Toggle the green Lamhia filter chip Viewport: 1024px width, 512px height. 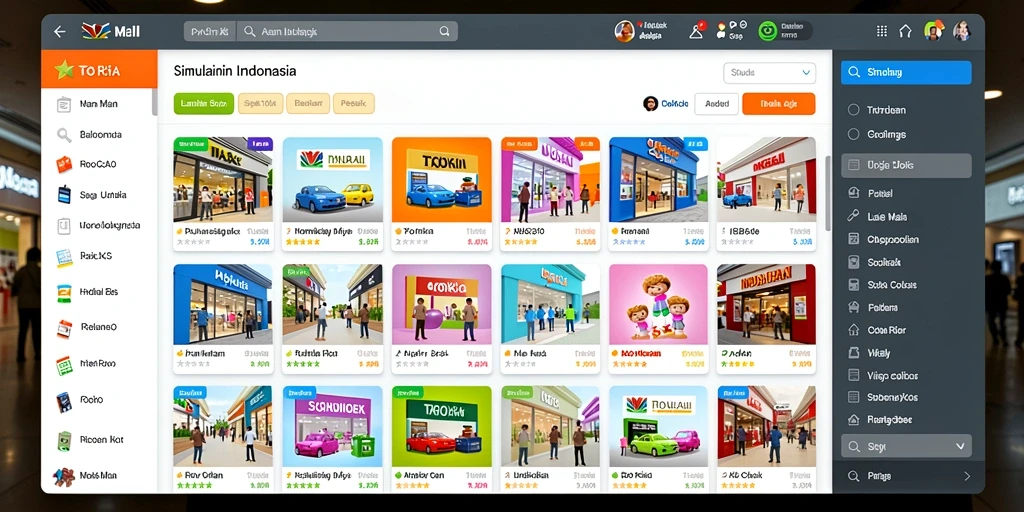click(204, 103)
